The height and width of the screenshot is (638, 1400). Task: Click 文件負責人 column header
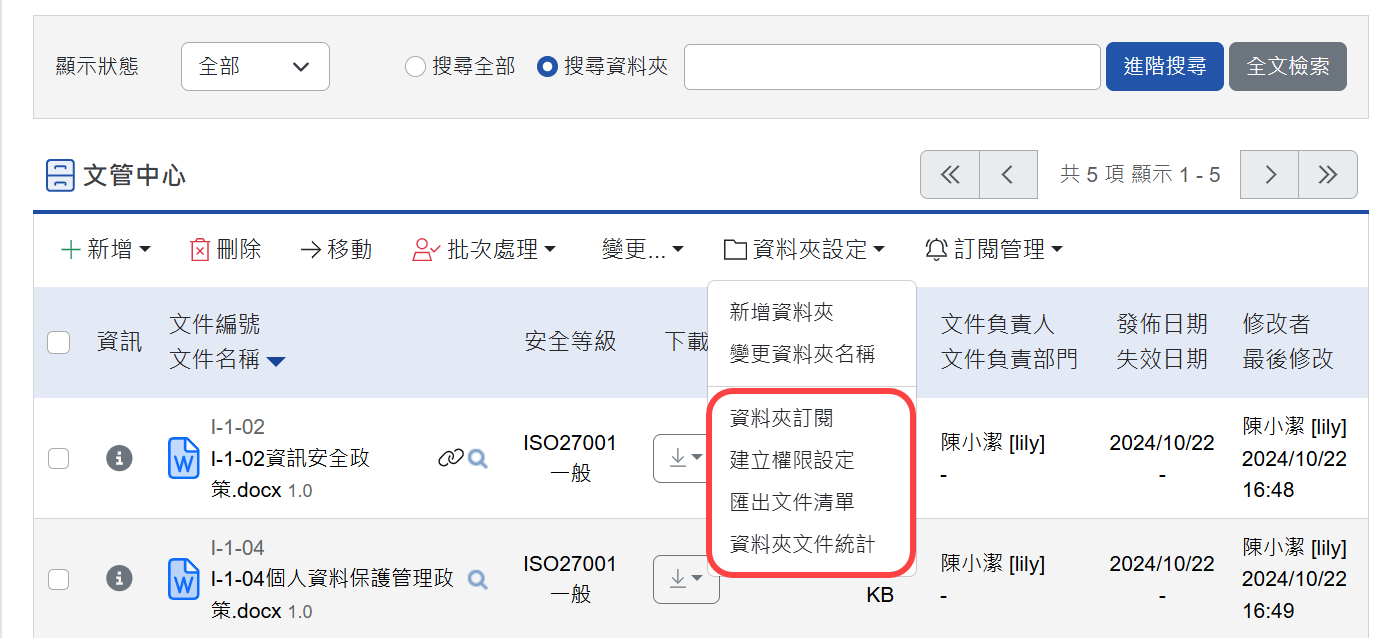pyautogui.click(x=998, y=324)
